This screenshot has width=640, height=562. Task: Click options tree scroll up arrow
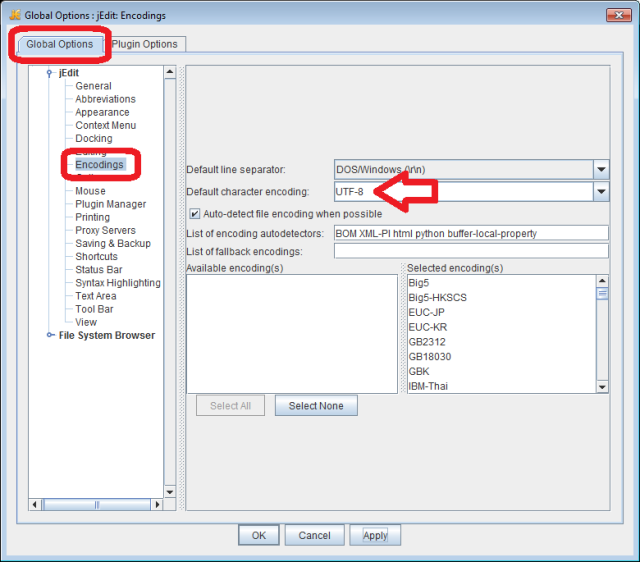(170, 72)
